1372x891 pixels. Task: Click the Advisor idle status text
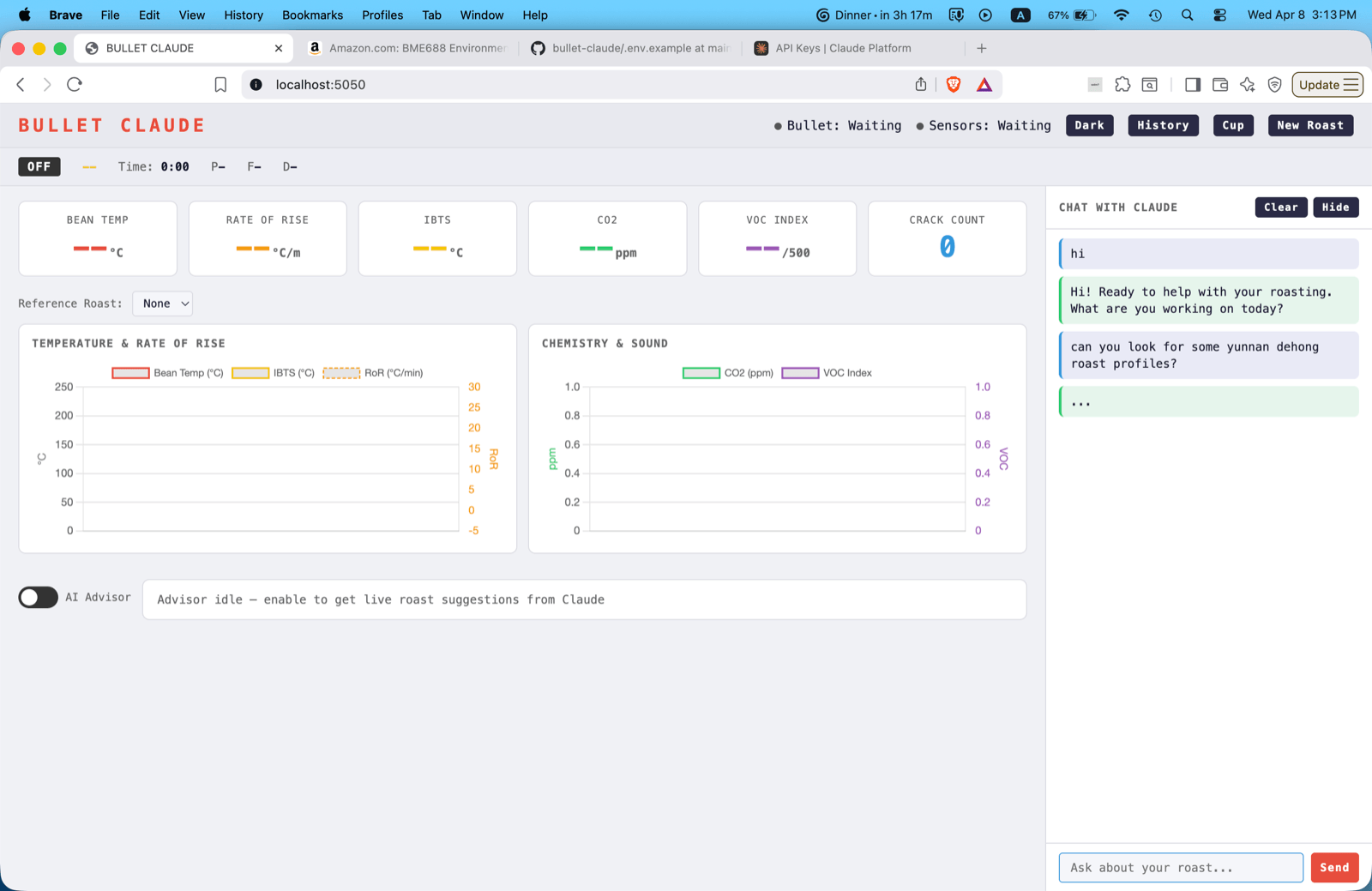[381, 599]
